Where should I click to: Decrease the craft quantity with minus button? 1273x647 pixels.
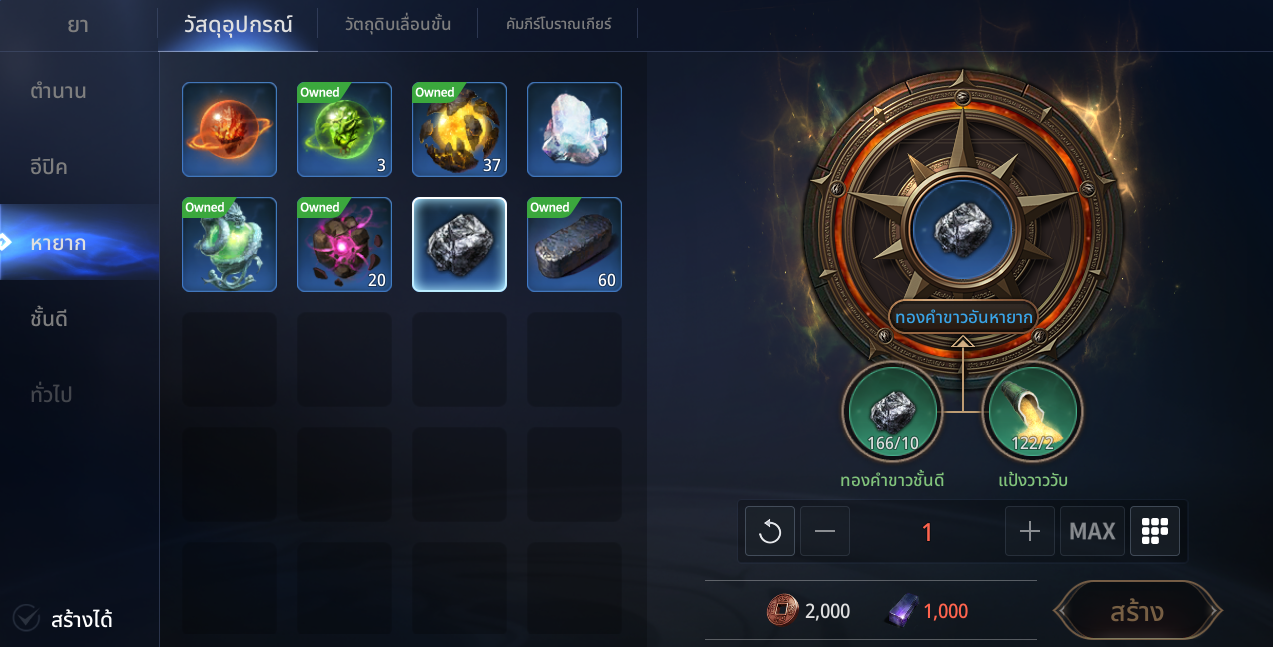[x=825, y=531]
